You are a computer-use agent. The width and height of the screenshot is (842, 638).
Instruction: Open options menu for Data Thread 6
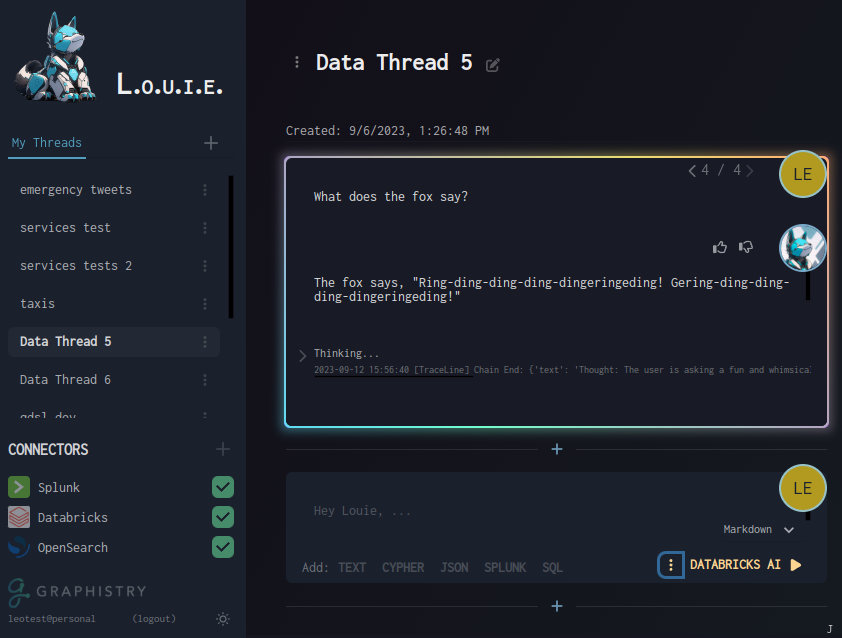pyautogui.click(x=205, y=380)
